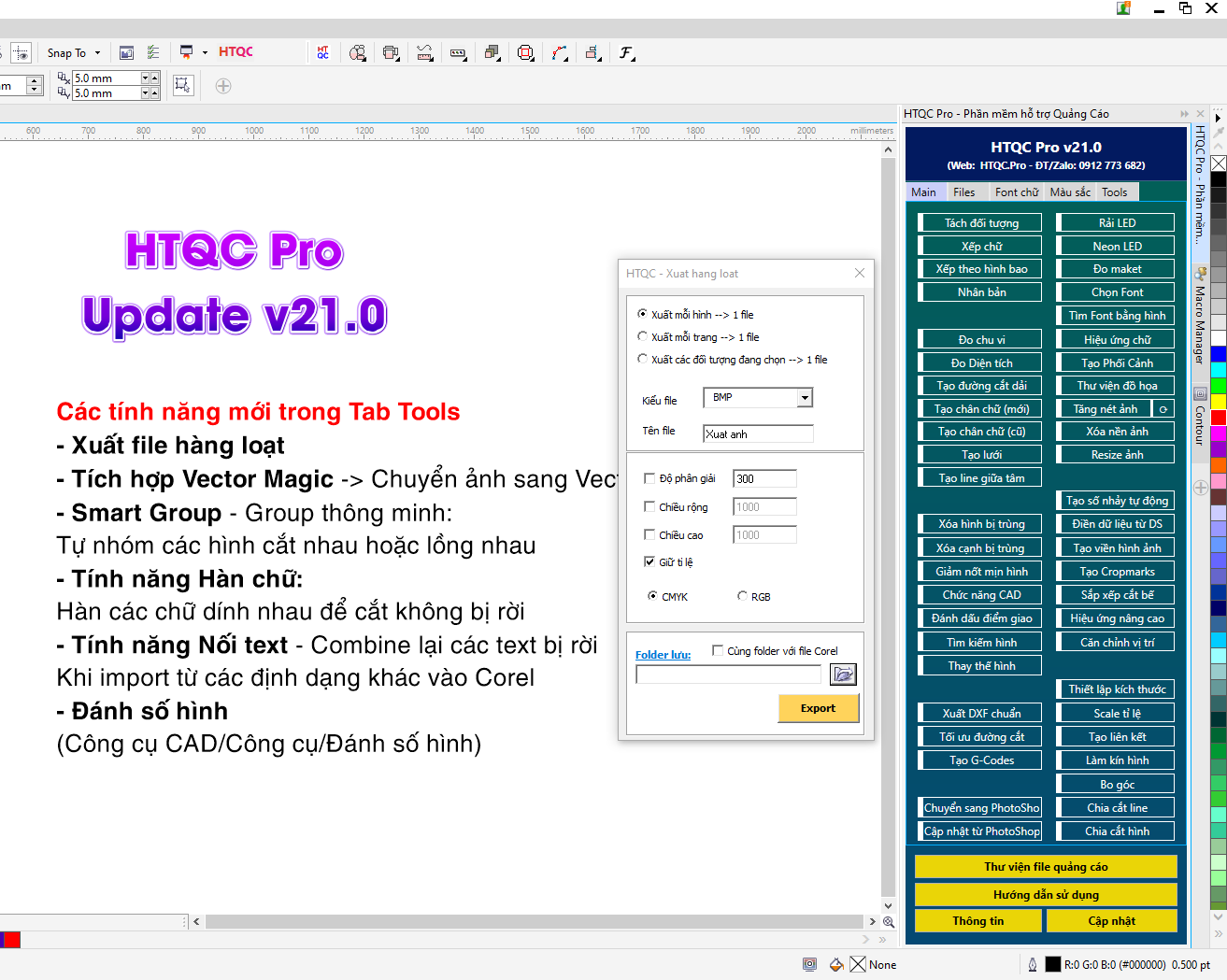Click the refresh icon next to Tăng nét ảnh
This screenshot has width=1227, height=980.
(x=1163, y=409)
